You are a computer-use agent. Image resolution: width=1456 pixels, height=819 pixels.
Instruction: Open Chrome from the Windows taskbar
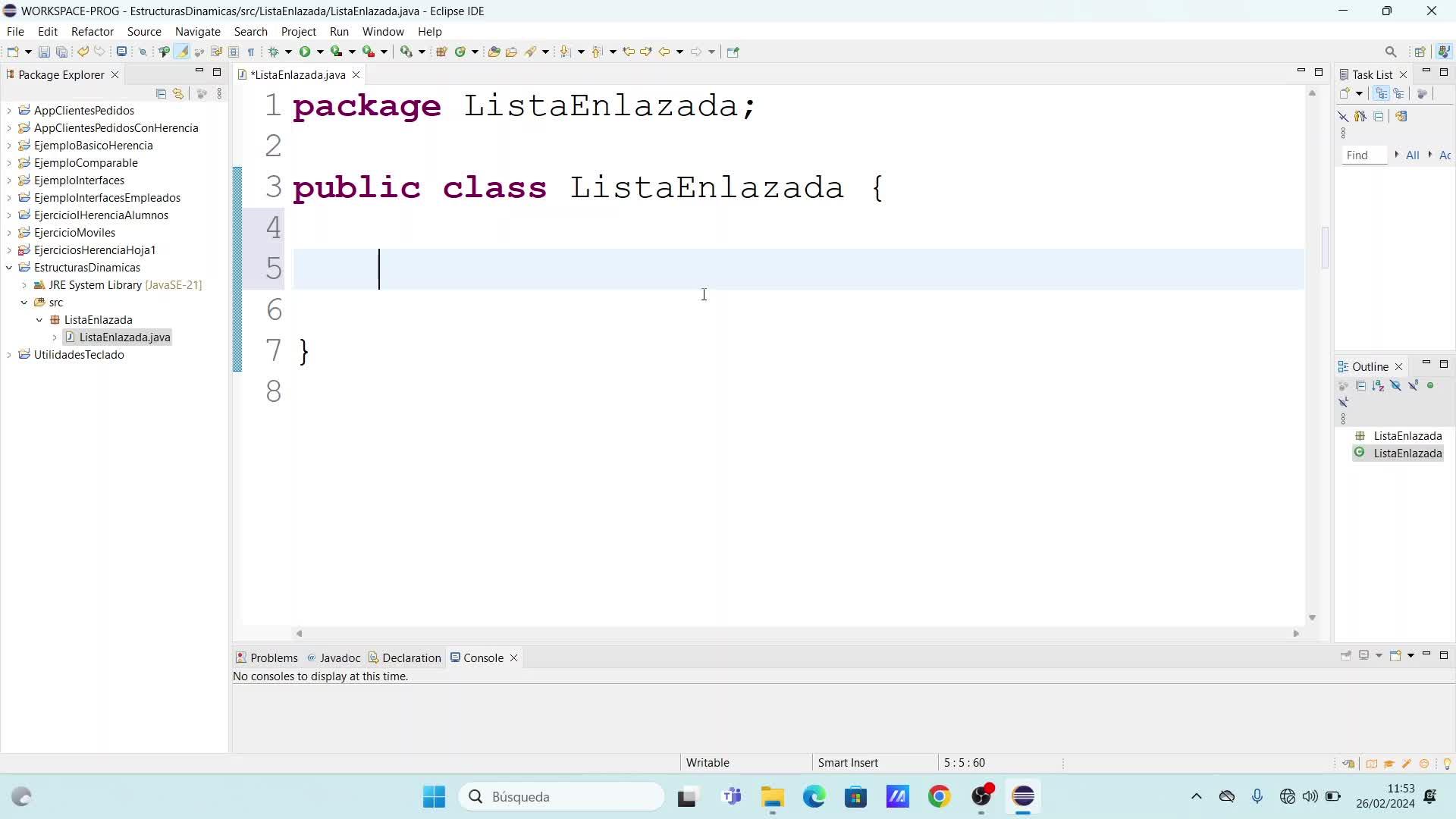coord(939,796)
